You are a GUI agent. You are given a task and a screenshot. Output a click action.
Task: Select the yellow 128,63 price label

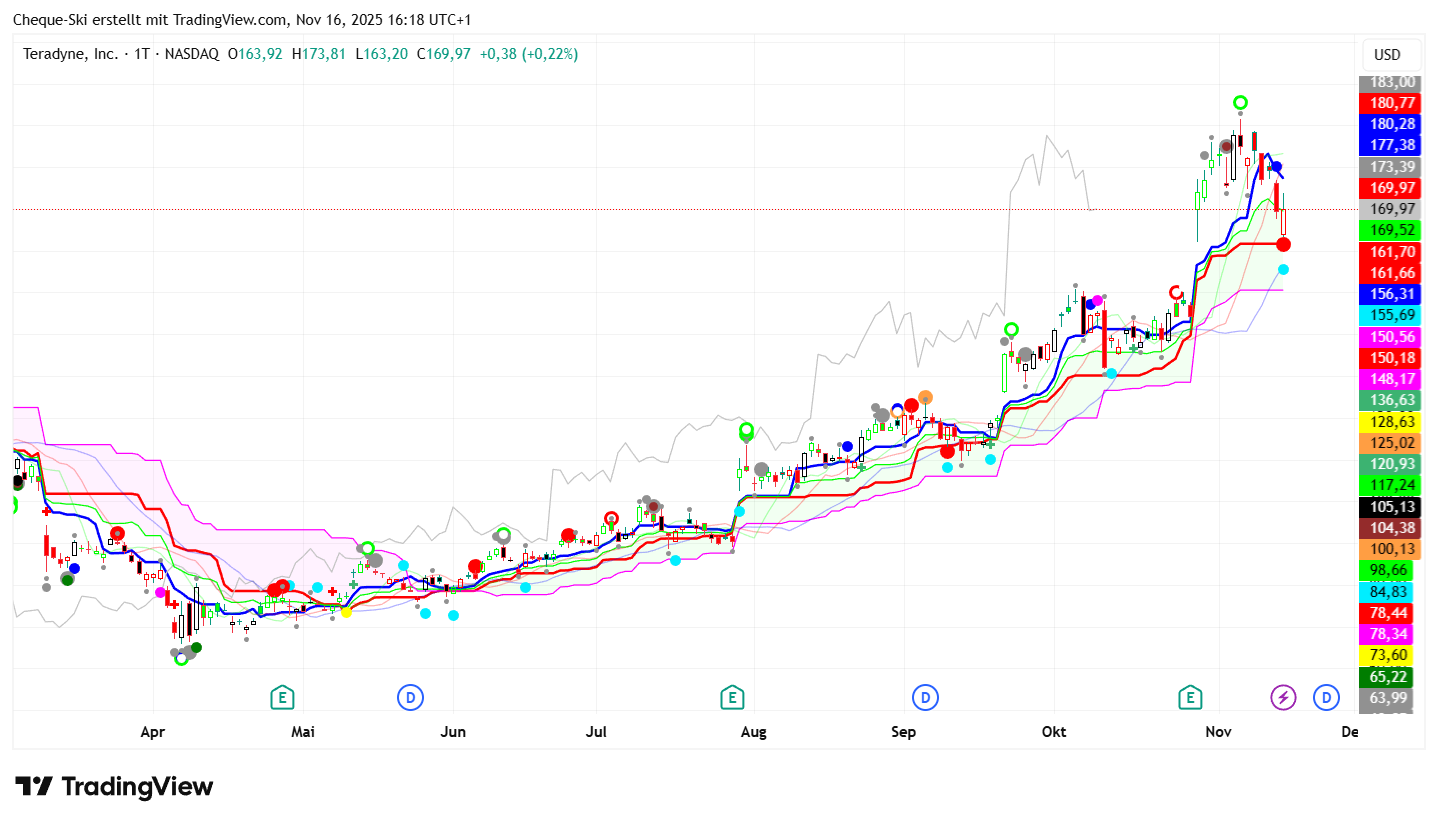click(x=1391, y=421)
